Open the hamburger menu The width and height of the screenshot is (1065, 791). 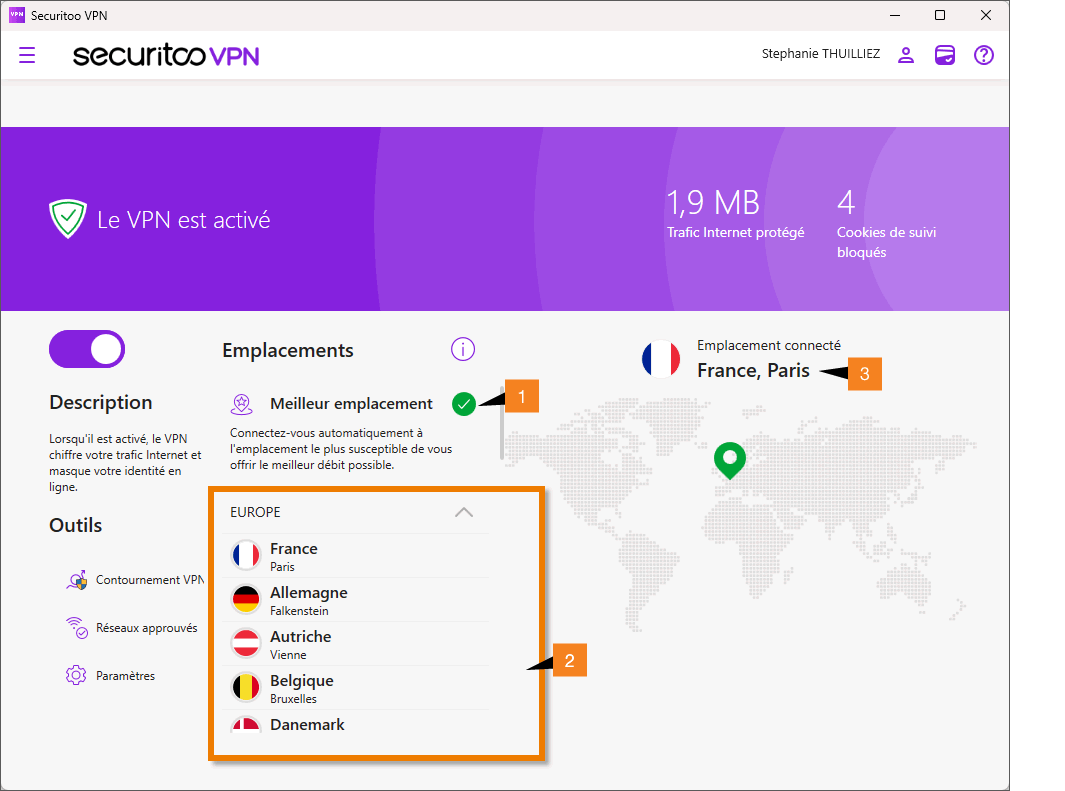27,55
